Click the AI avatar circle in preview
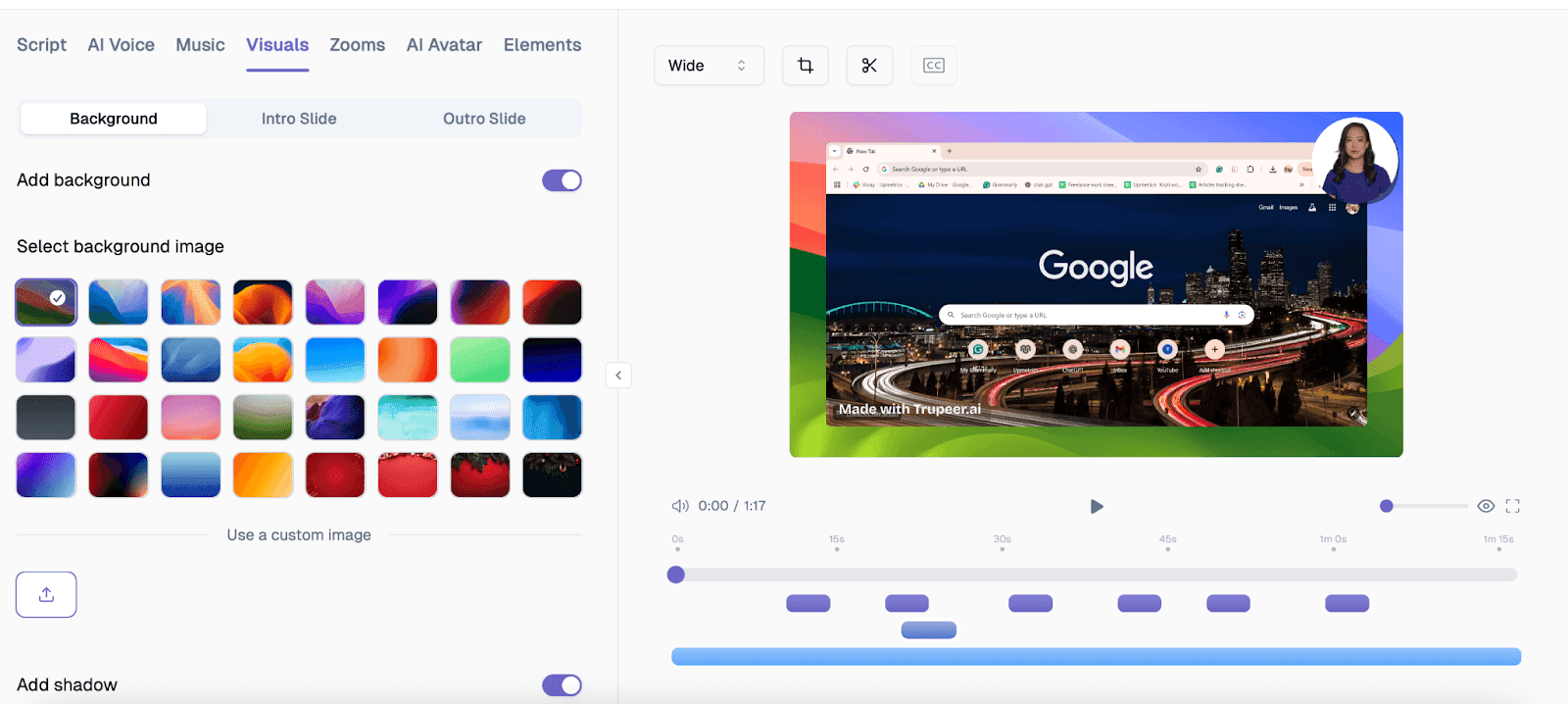The height and width of the screenshot is (704, 1568). click(x=1355, y=161)
